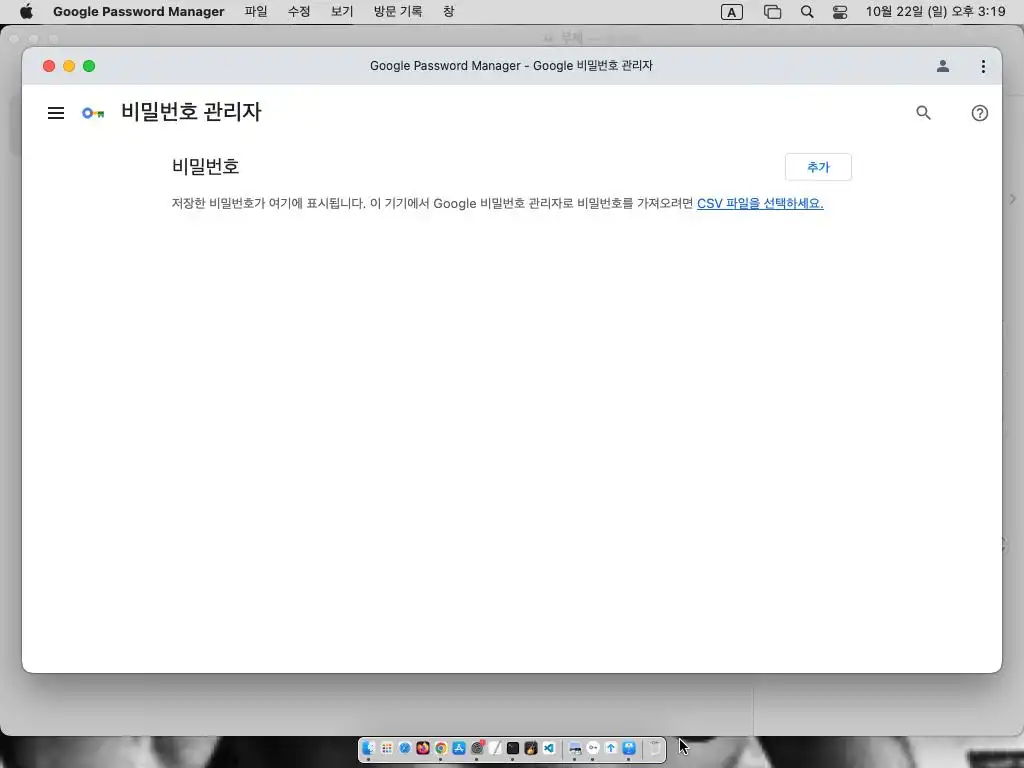Open the Google Password Manager app menu
Viewport: 1024px width, 768px height.
click(138, 12)
